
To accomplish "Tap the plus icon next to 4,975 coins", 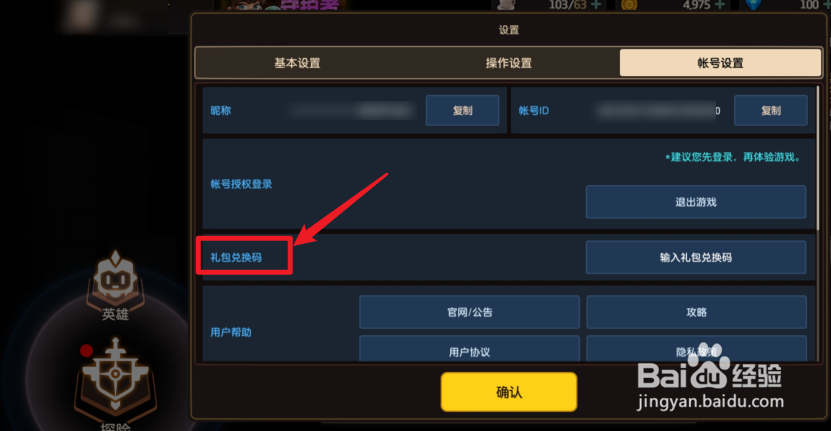I will pos(720,5).
